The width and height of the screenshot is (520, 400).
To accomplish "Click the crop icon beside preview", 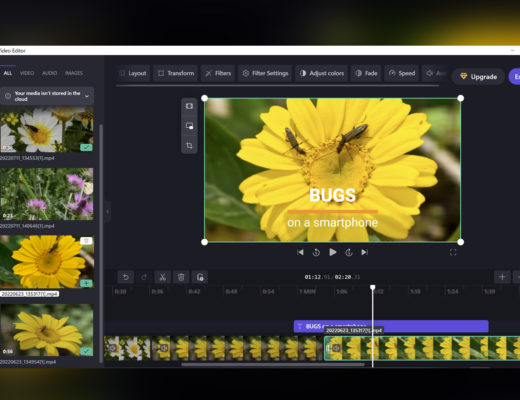I will (189, 146).
